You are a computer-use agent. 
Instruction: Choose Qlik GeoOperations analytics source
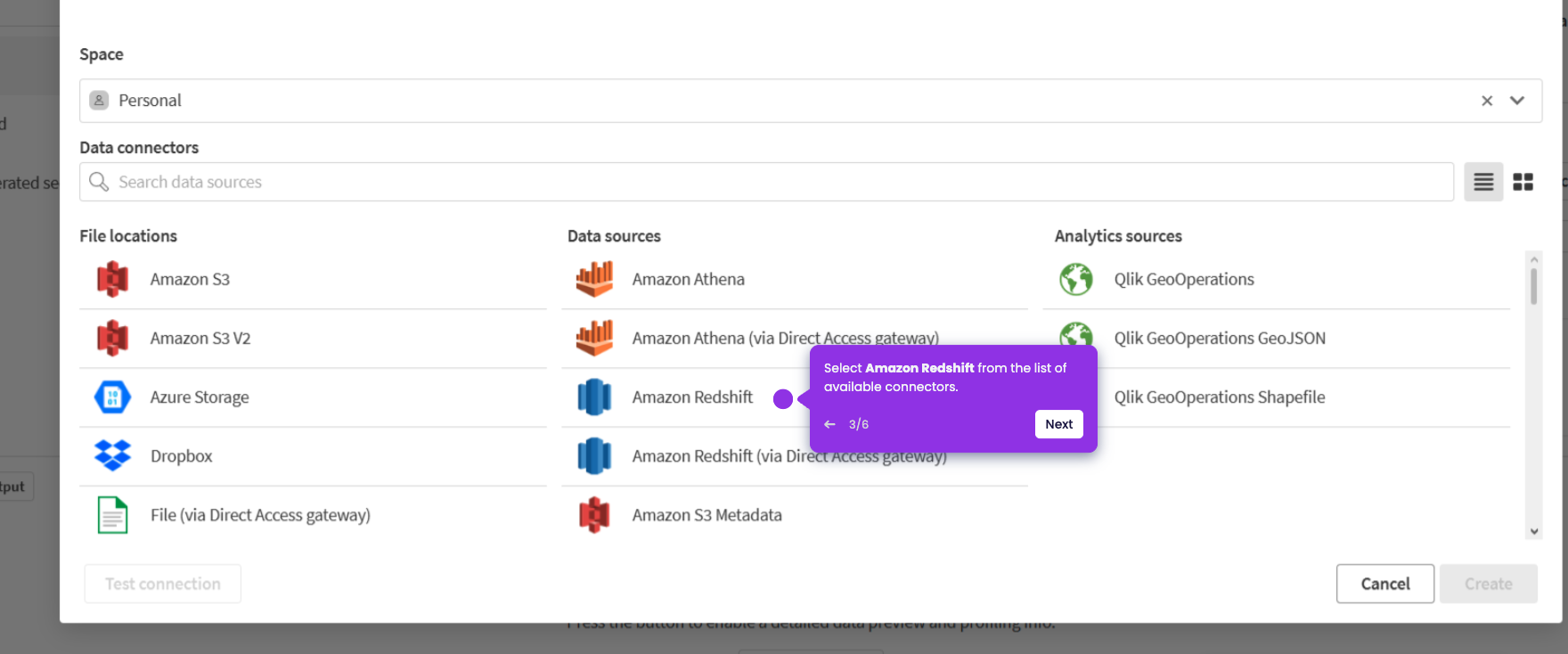pyautogui.click(x=1184, y=279)
